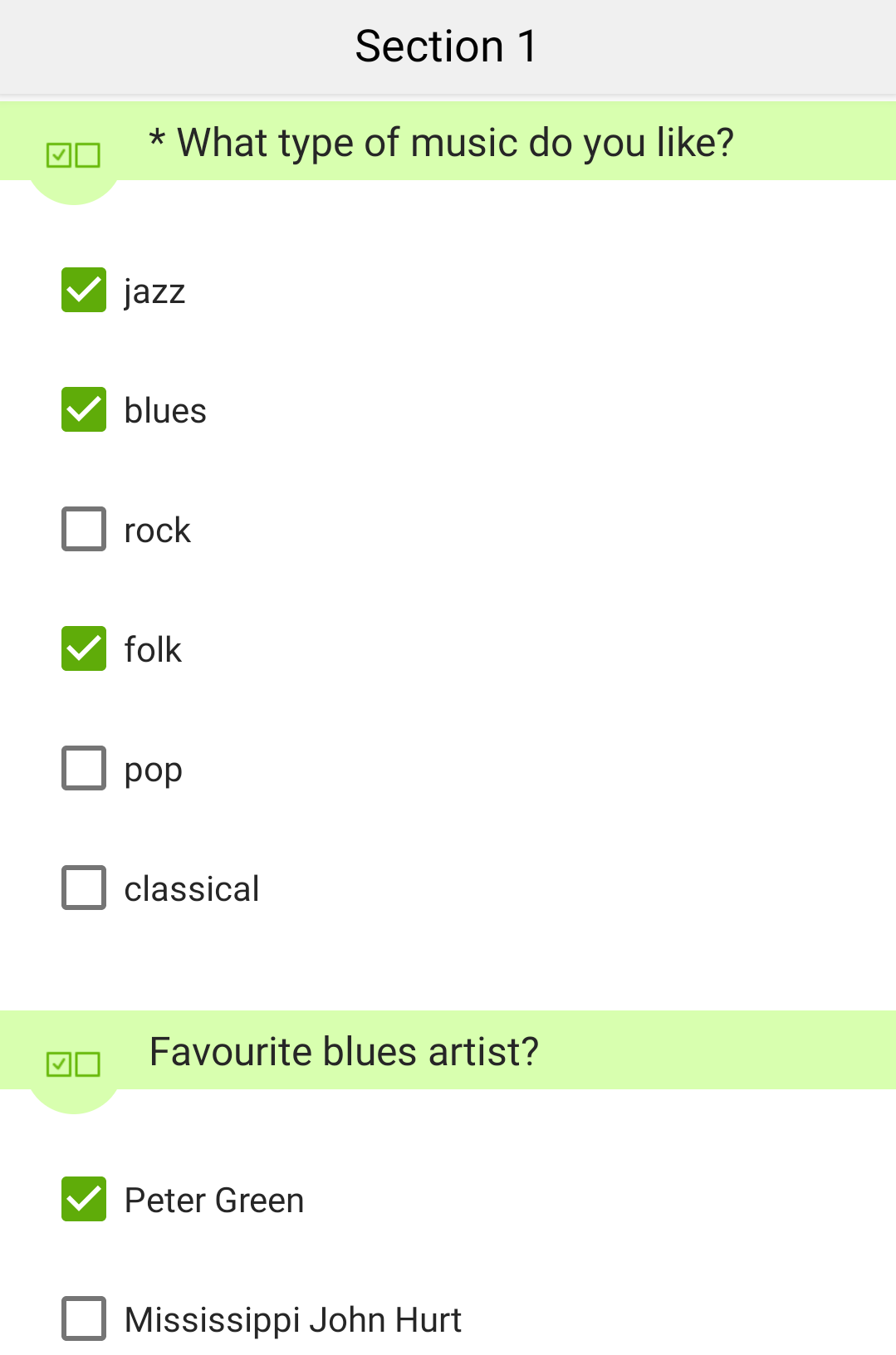
Task: Click the multiple-choice icon beside music type question
Action: pyautogui.click(x=73, y=155)
